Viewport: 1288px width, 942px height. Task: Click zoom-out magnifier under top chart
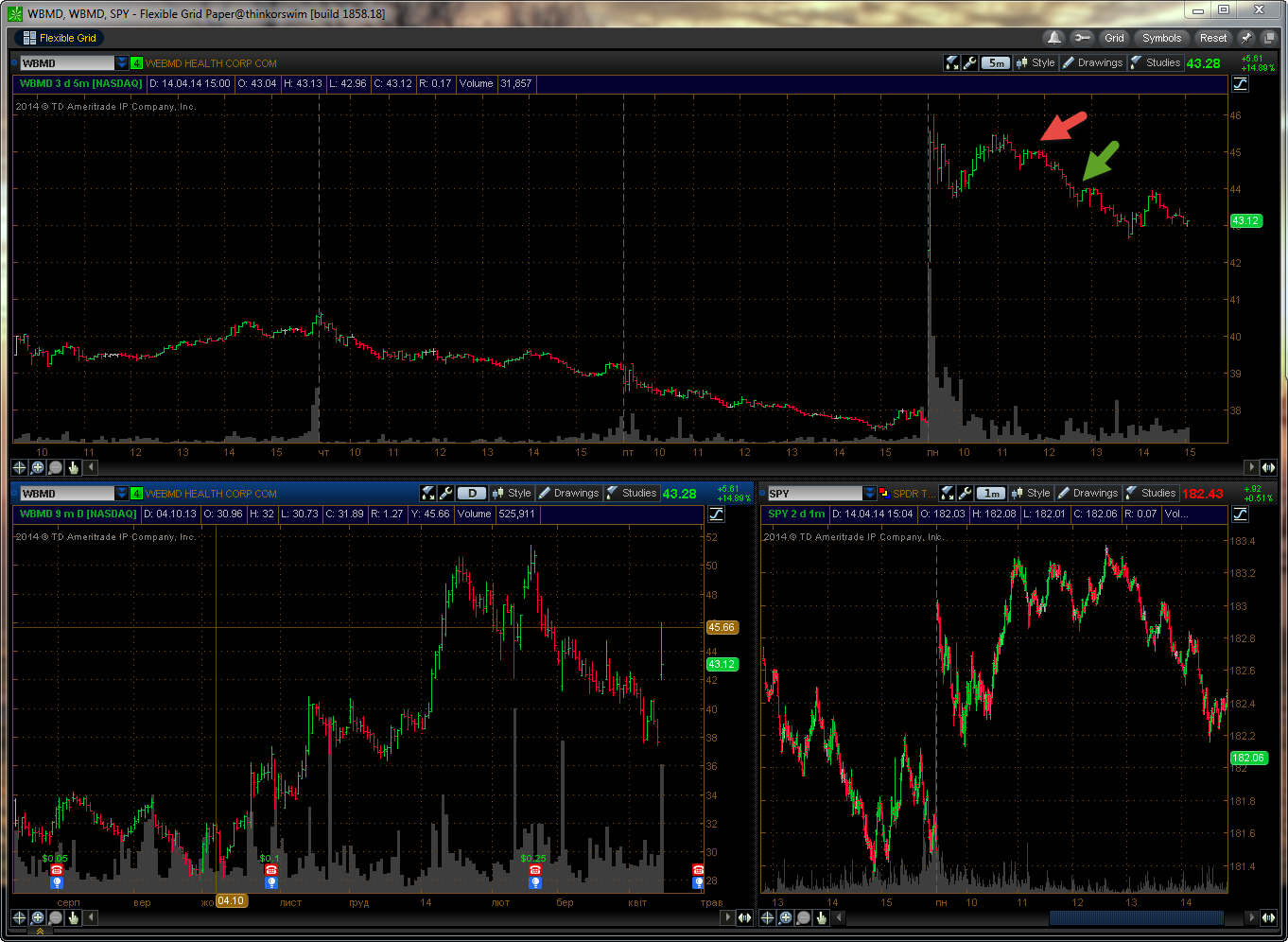point(56,467)
